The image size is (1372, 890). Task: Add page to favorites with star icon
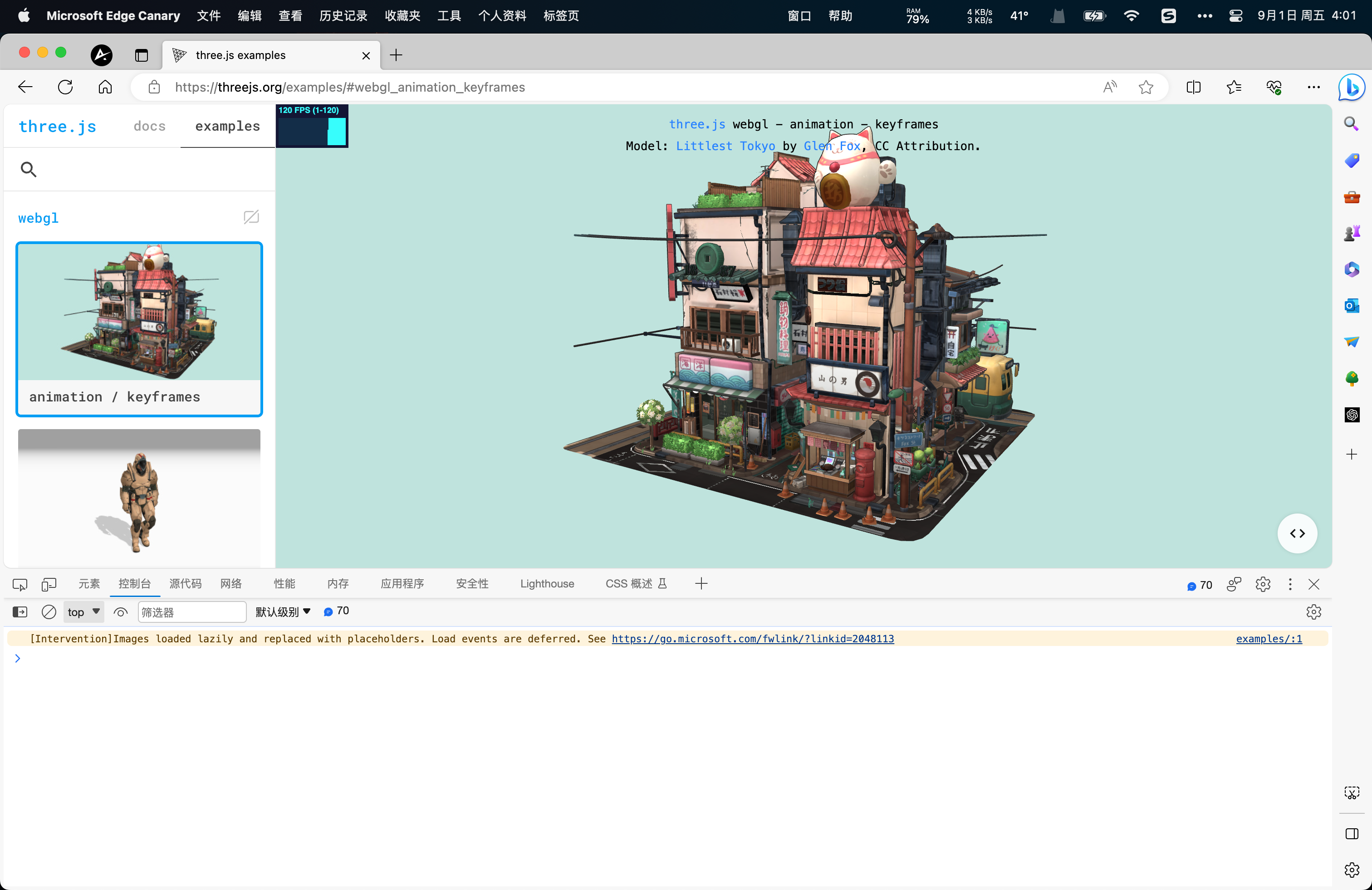[1146, 87]
